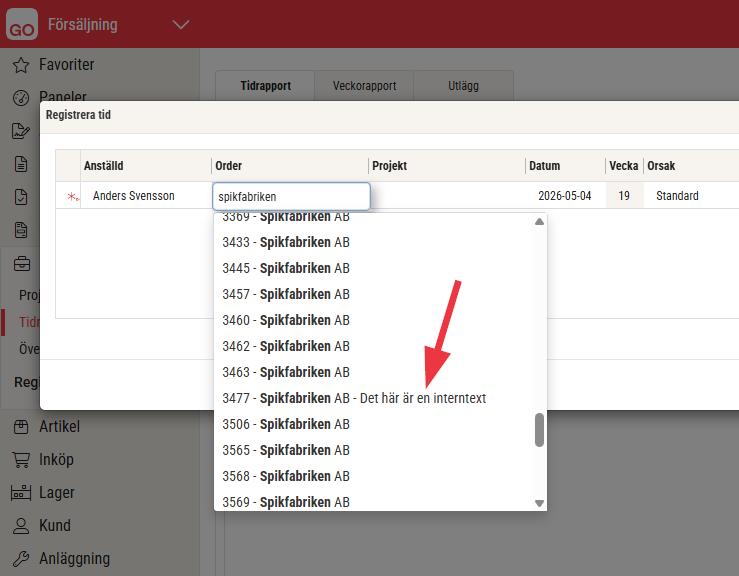This screenshot has height=576, width=739.
Task: Switch to the Utlägg tab
Action: click(x=463, y=86)
